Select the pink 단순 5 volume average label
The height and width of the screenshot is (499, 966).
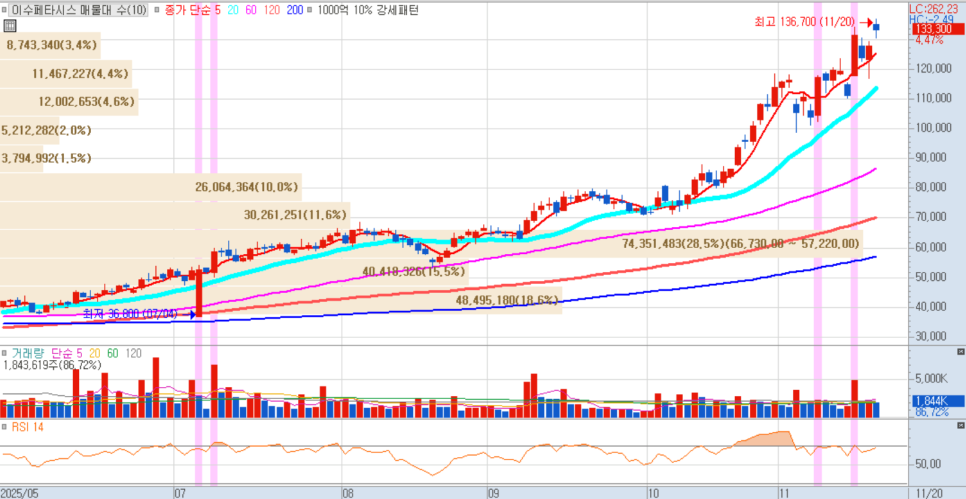pyautogui.click(x=68, y=354)
